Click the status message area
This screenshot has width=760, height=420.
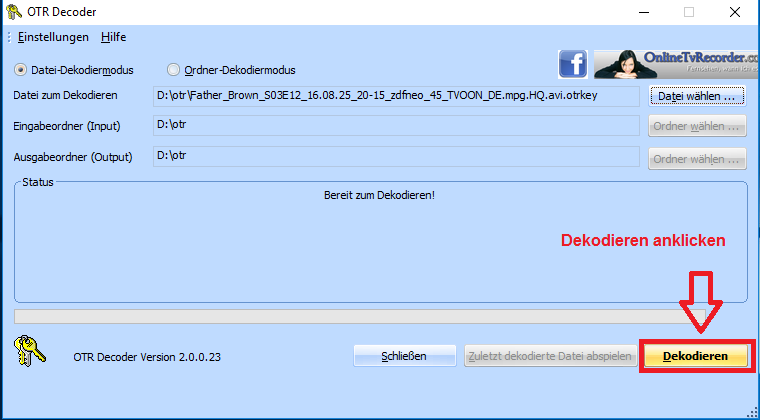click(x=380, y=240)
